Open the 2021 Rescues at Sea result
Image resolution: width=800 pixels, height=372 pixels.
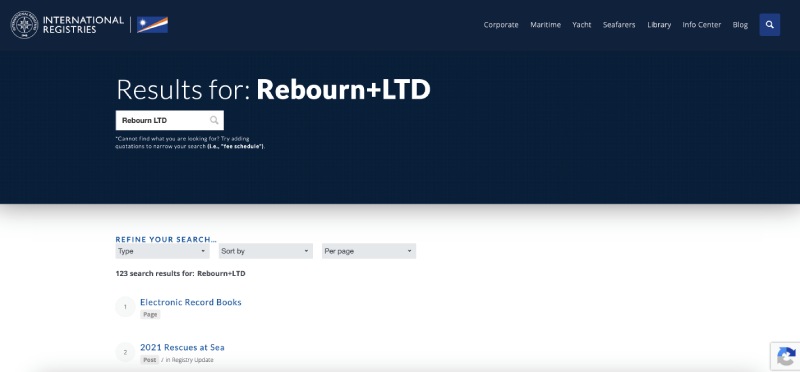point(182,348)
